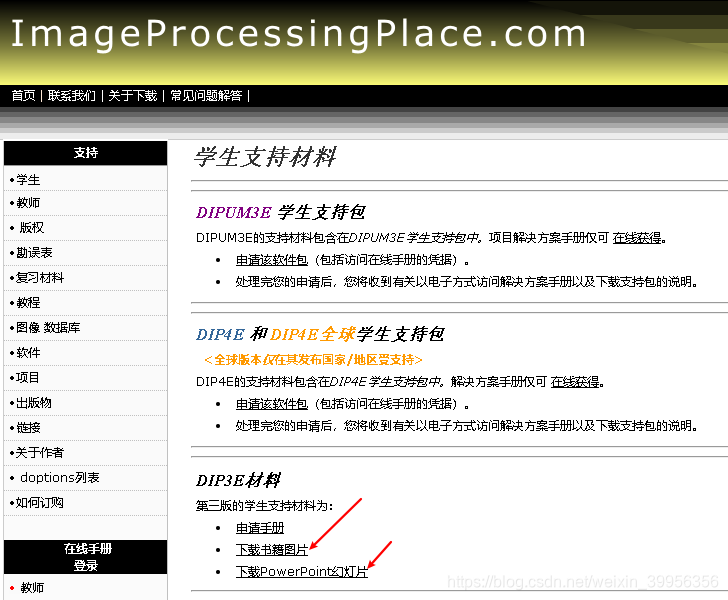
Task: Open the 教程 sidebar entry
Action: pos(28,303)
